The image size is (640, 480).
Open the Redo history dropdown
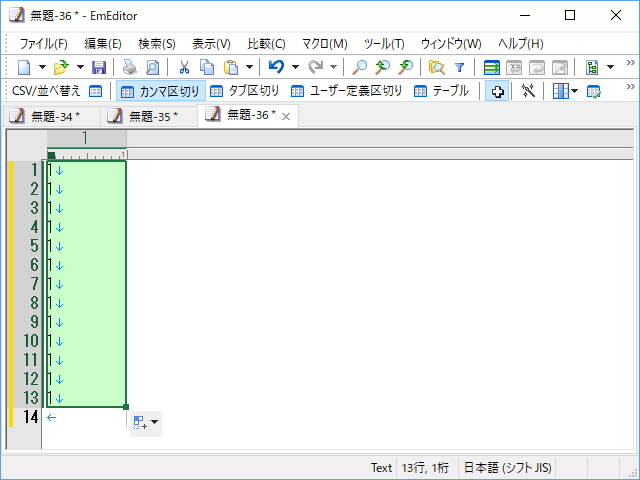pos(333,67)
